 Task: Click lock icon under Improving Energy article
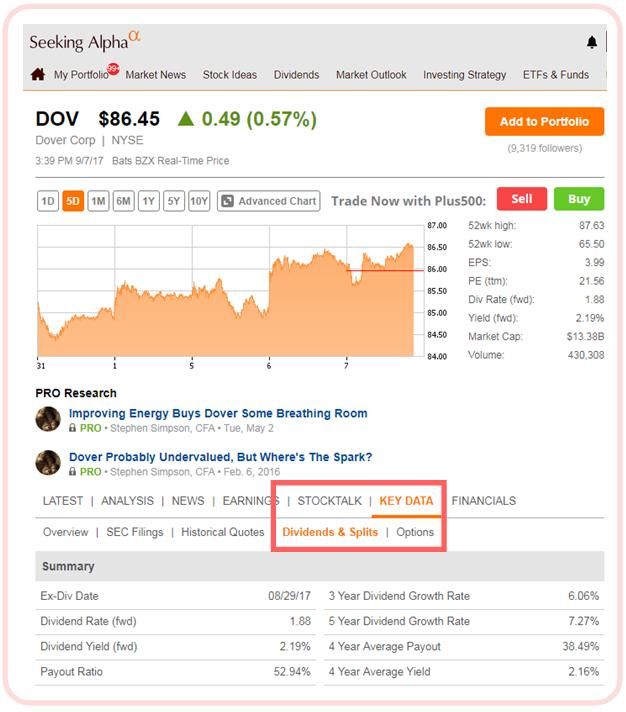pos(72,428)
